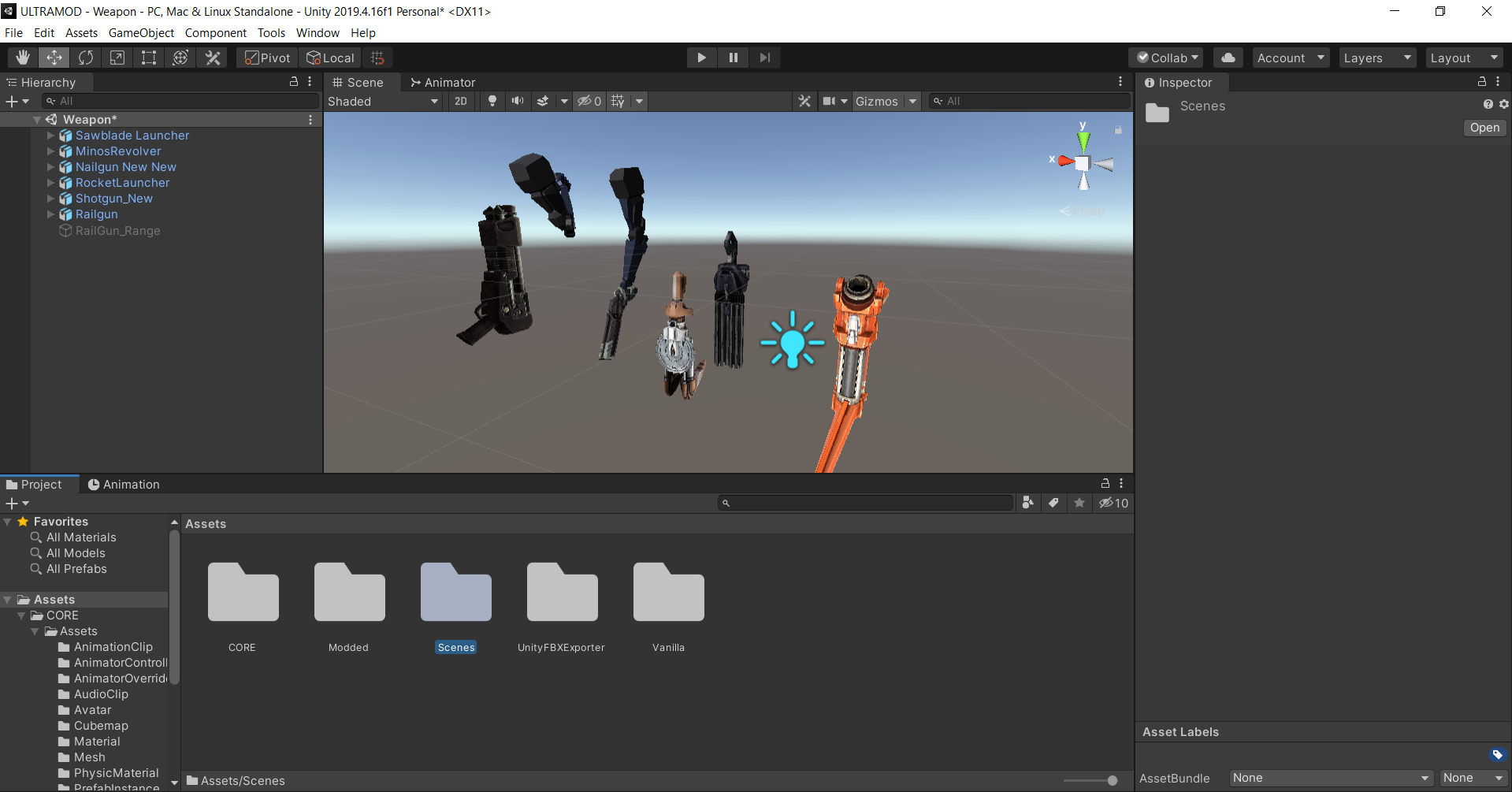Open the Gizmos dropdown arrow

pos(912,101)
